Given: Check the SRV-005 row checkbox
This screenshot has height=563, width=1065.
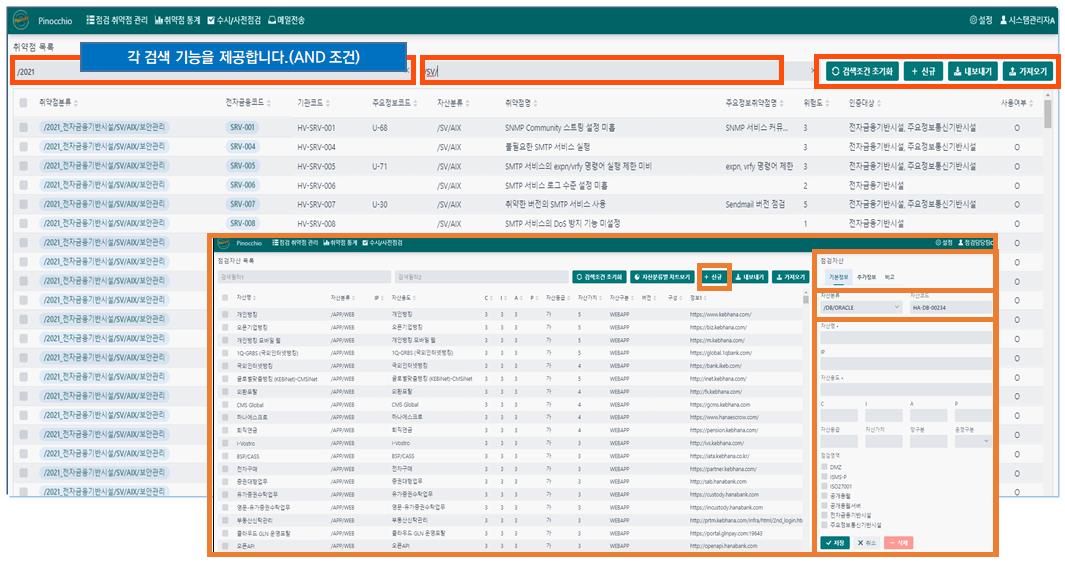Looking at the screenshot, I should 23,166.
